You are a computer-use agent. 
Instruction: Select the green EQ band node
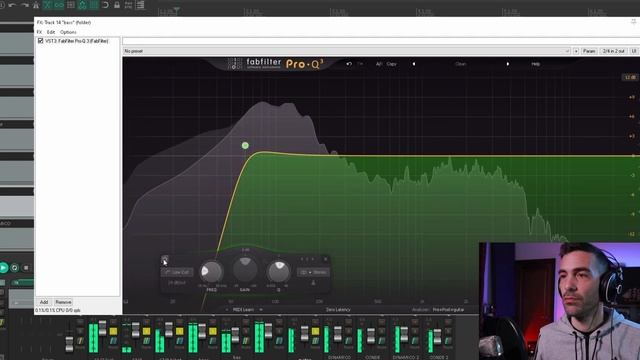[x=245, y=145]
